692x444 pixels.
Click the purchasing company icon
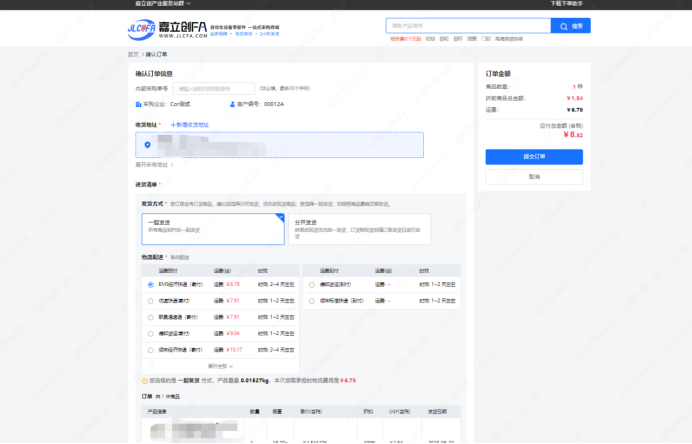coord(139,104)
